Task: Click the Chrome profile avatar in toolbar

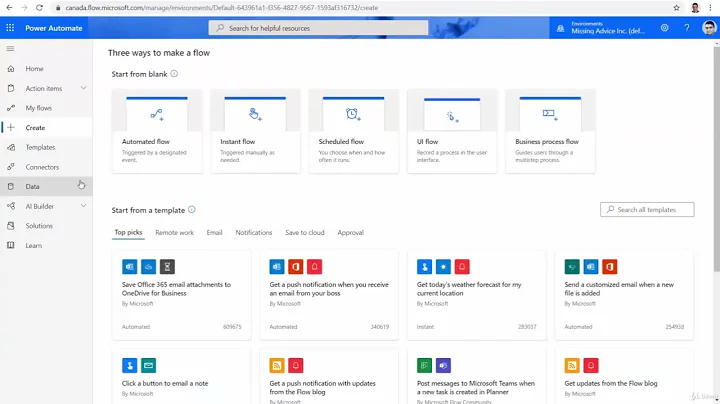Action: (x=695, y=8)
